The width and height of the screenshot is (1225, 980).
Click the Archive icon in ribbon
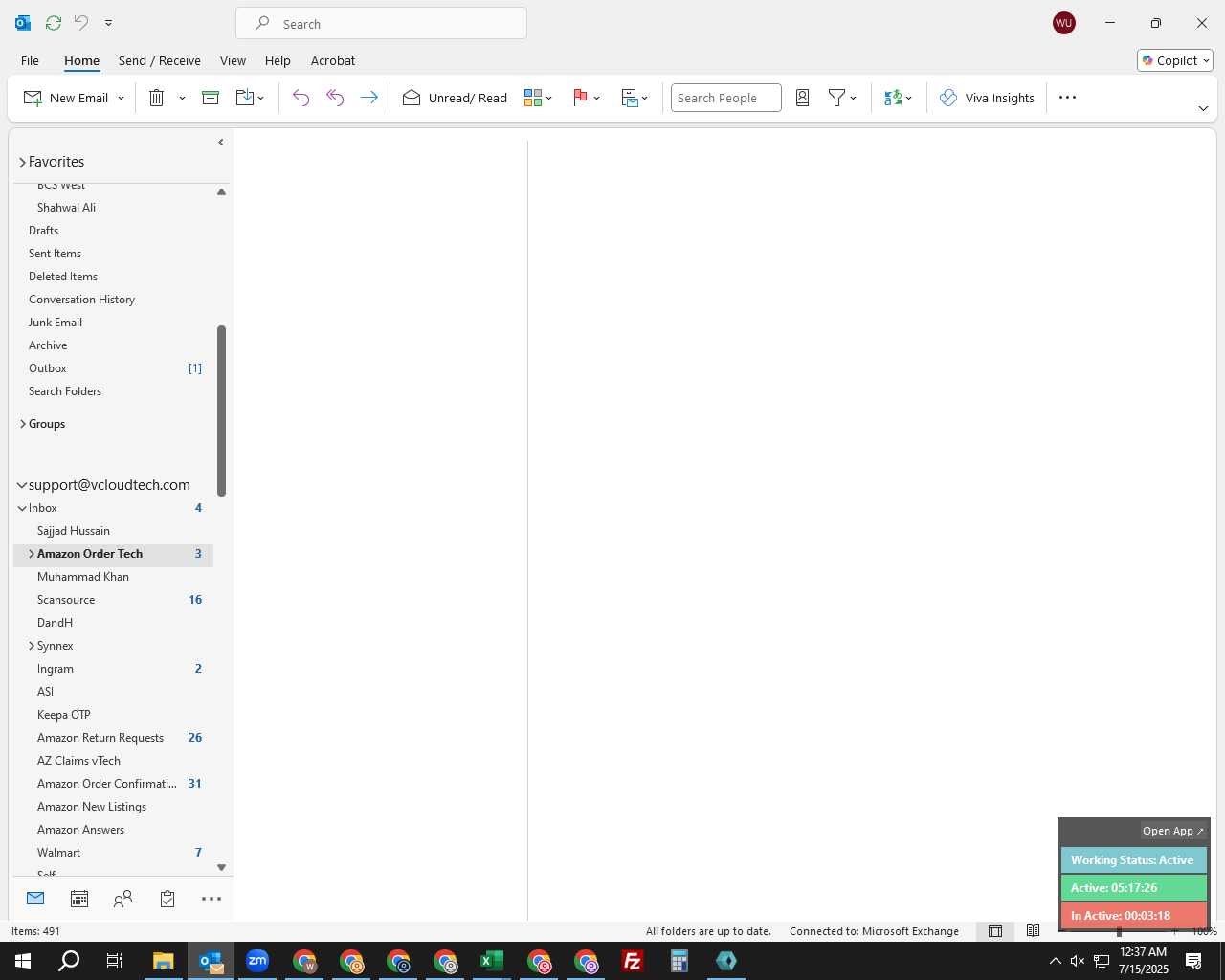click(x=211, y=98)
